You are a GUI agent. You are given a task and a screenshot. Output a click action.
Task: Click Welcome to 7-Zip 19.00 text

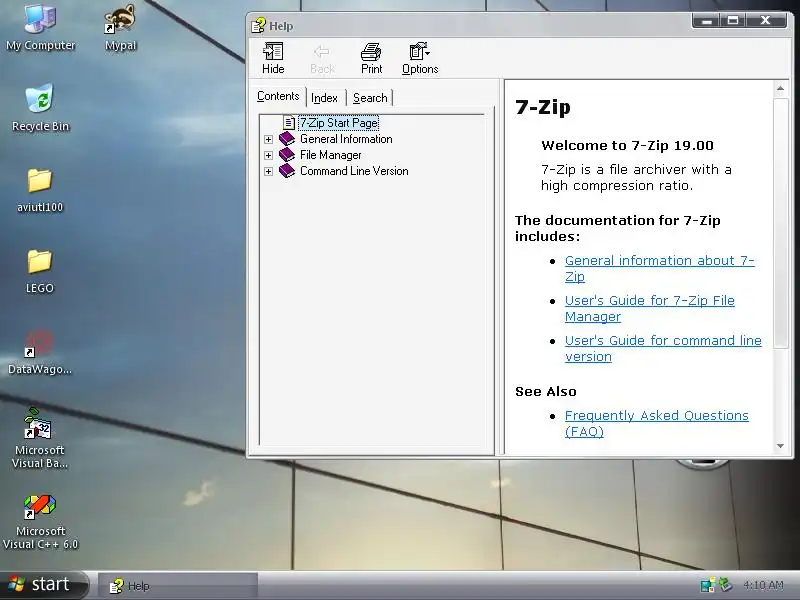click(628, 145)
